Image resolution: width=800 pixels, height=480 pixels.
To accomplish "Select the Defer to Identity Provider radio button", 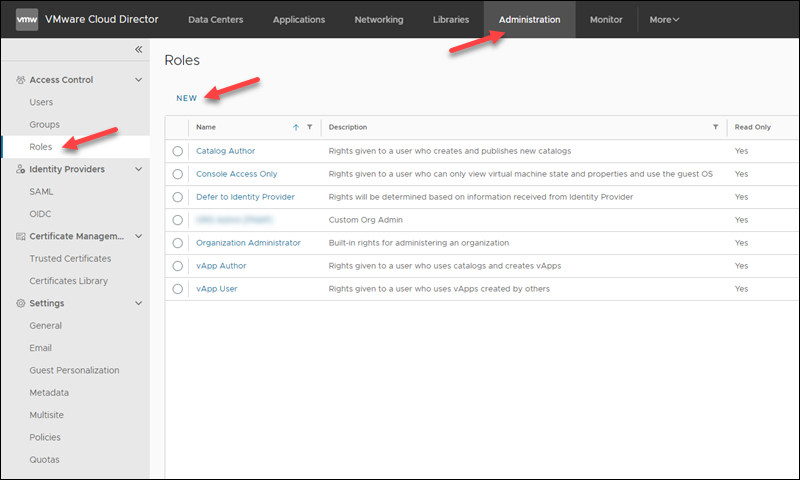I will tap(178, 197).
